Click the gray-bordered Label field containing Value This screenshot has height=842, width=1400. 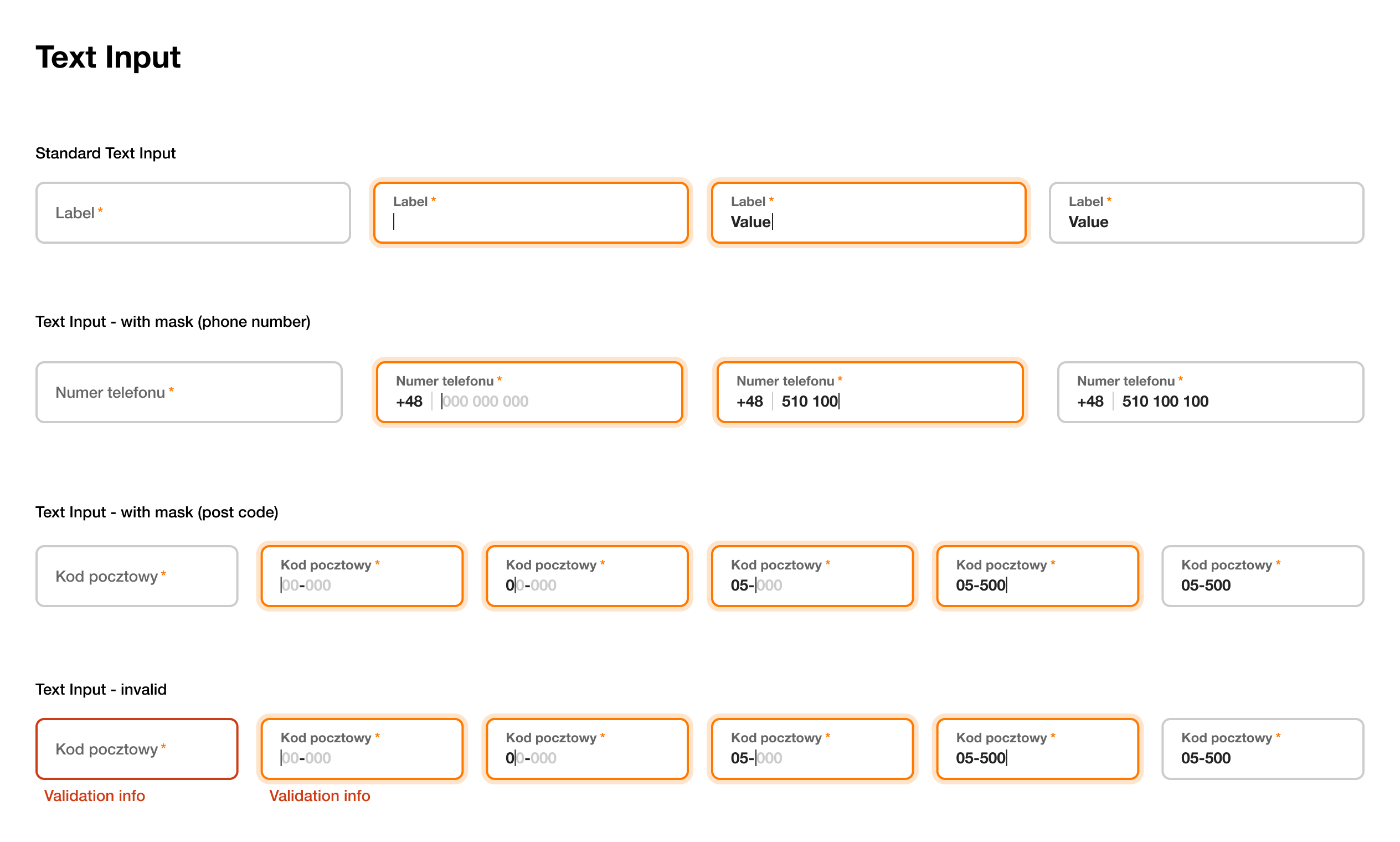coord(1206,213)
